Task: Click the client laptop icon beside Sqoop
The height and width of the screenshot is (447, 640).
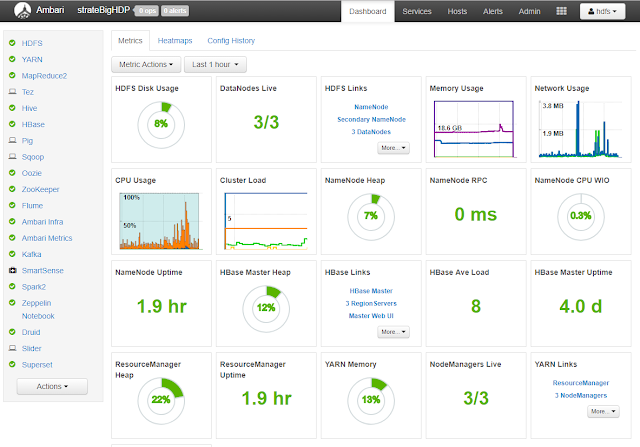Action: pyautogui.click(x=13, y=157)
